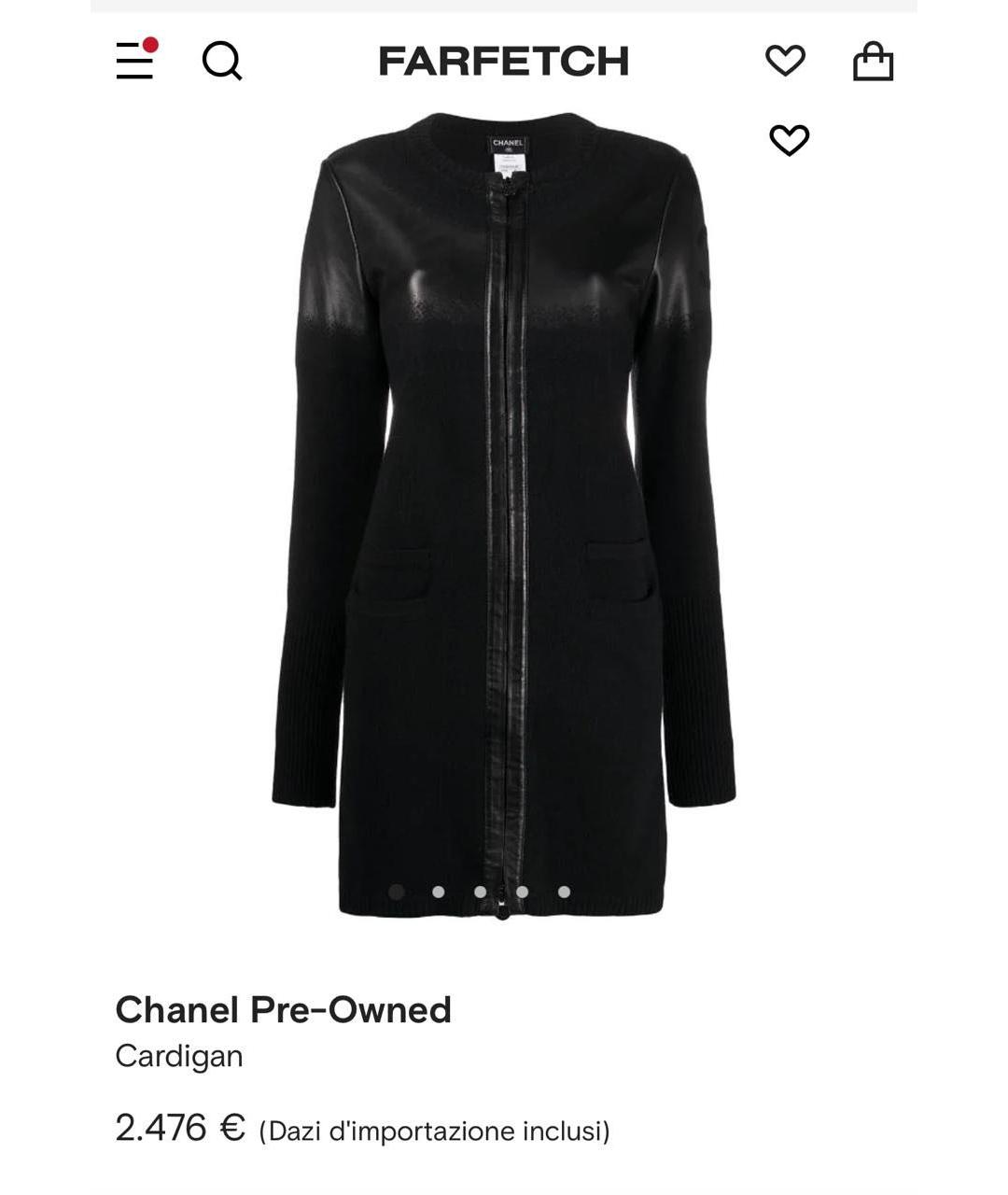Image resolution: width=1008 pixels, height=1195 pixels.
Task: Tap the red notification dot on the menu icon
Action: tap(150, 45)
